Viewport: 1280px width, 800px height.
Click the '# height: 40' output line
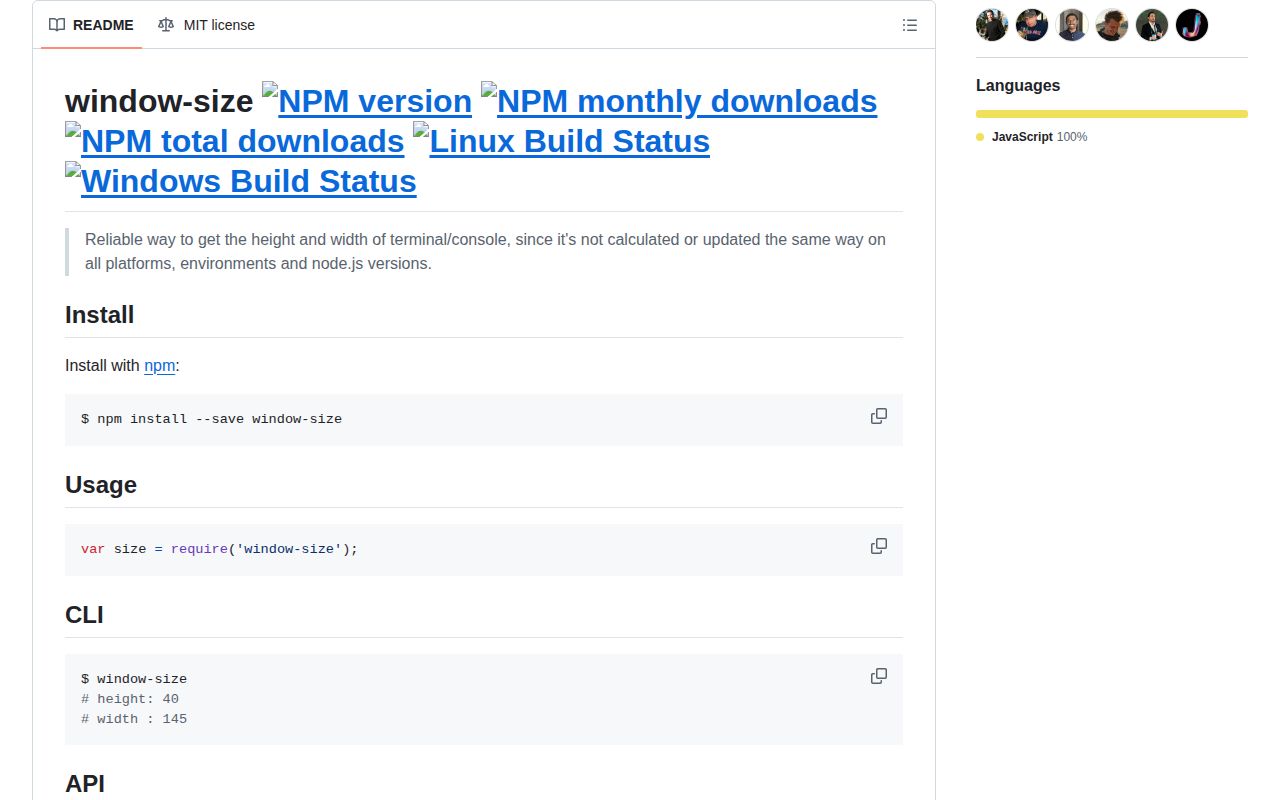pyautogui.click(x=130, y=699)
